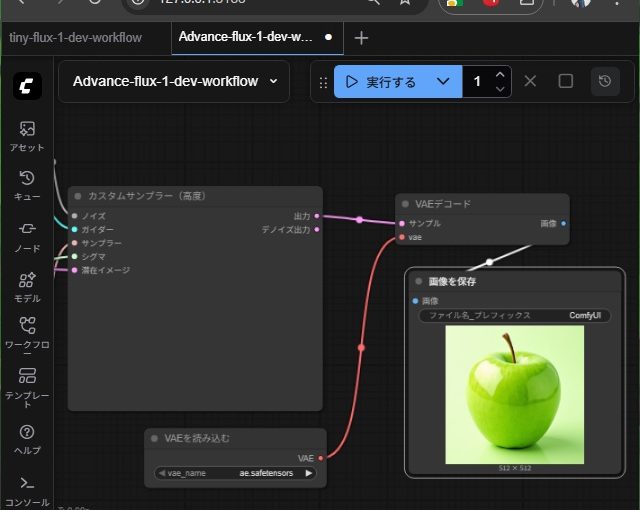The width and height of the screenshot is (640, 510).
Task: Edit the ファイル名_プレフィックス ComfyUI field
Action: tap(515, 315)
